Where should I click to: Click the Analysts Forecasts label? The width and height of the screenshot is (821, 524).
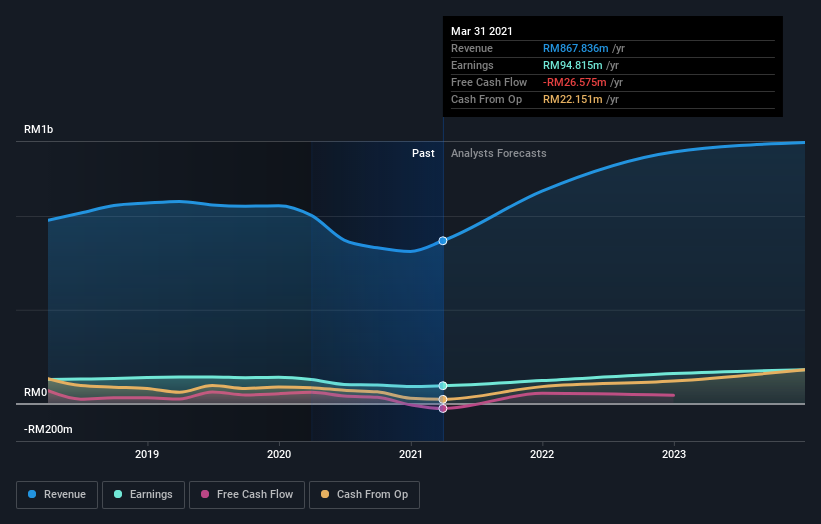pos(498,153)
